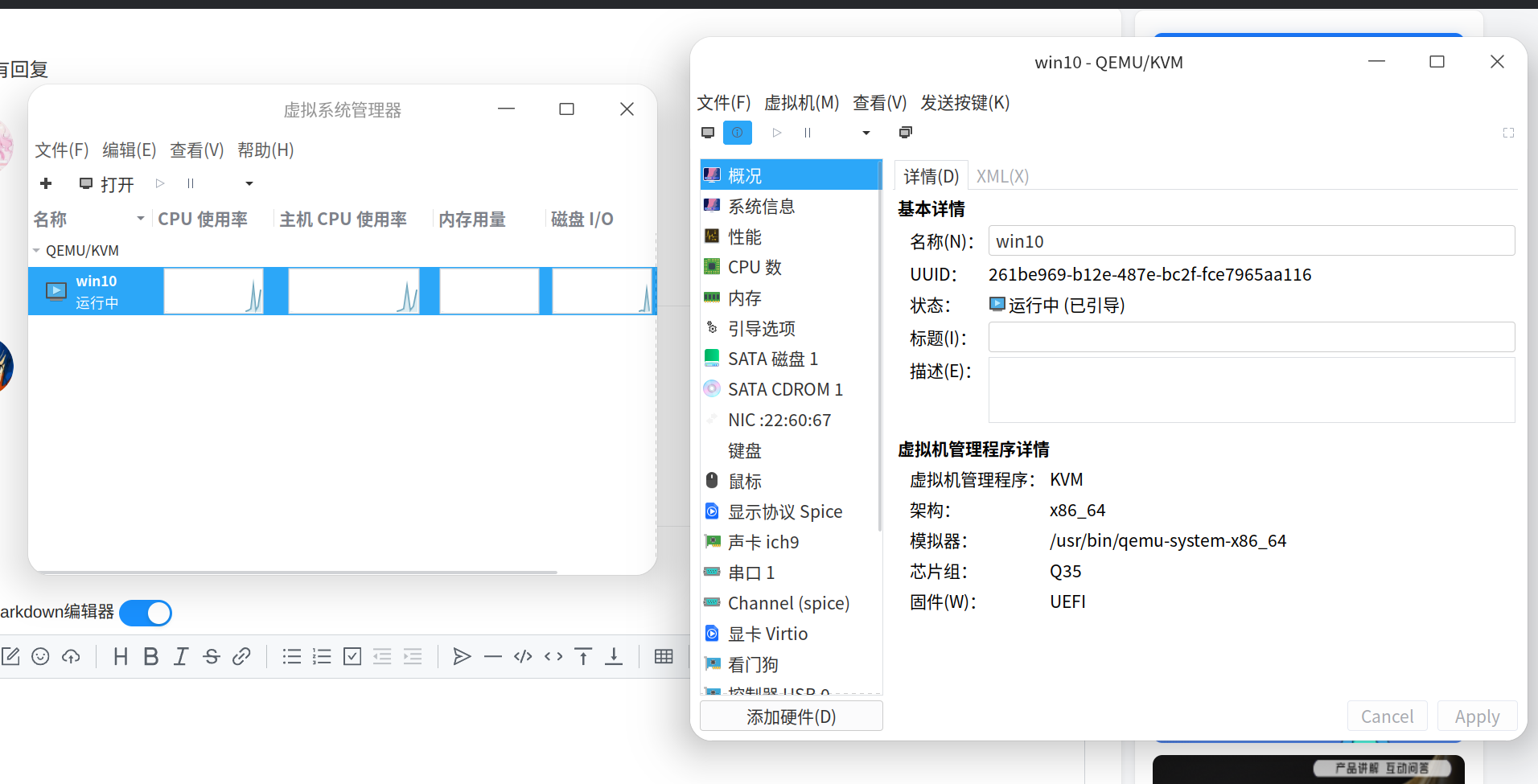Select 内存 hardware entry
1538x784 pixels.
click(792, 298)
